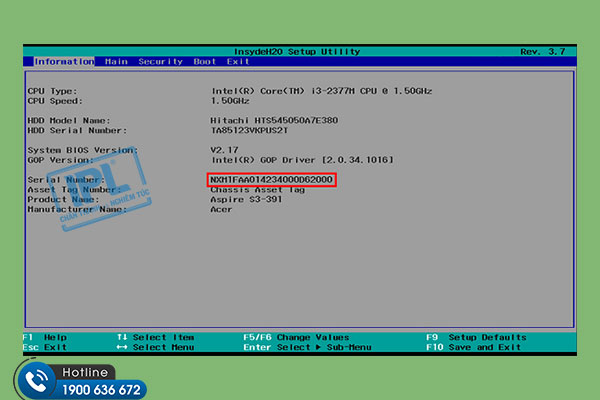Click the Hotline label
The width and height of the screenshot is (600, 400).
pos(85,372)
